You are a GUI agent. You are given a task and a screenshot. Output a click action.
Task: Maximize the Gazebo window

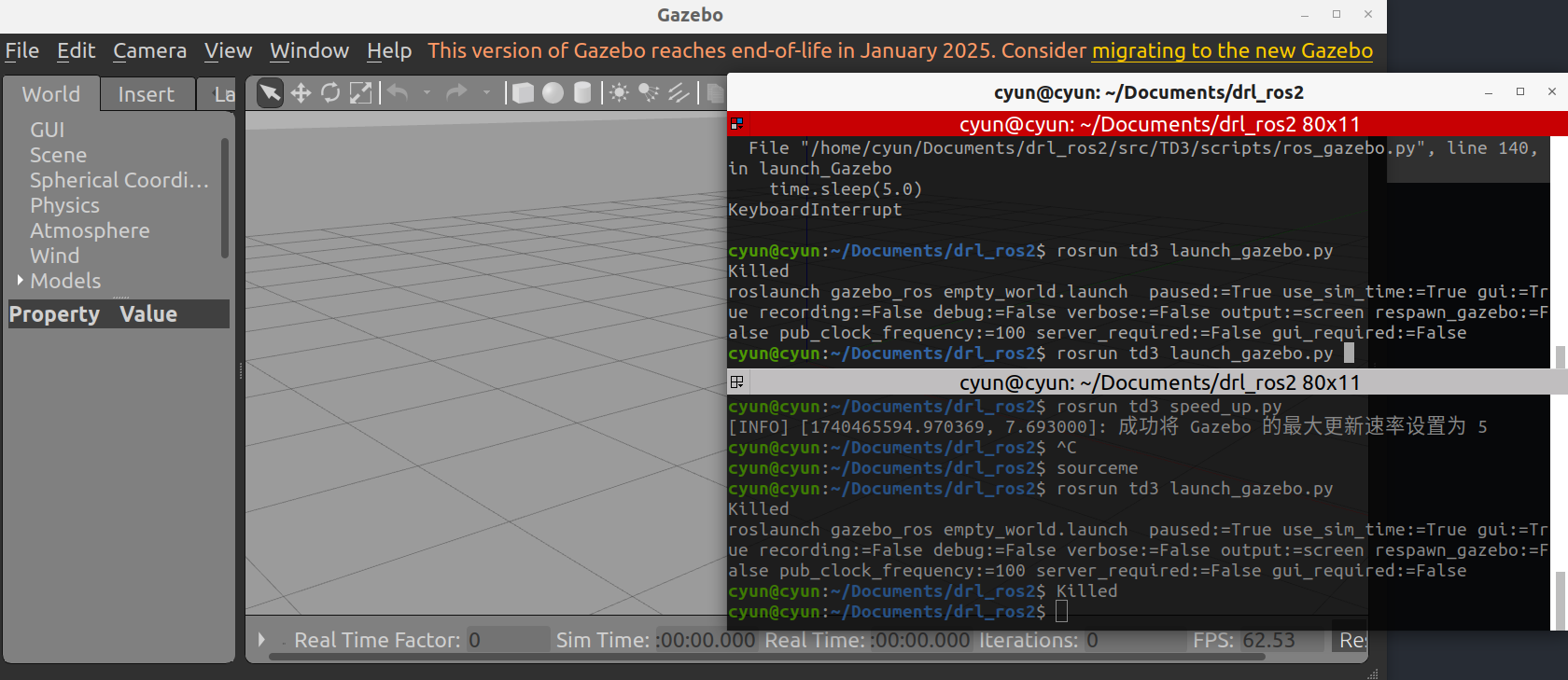(x=1337, y=14)
